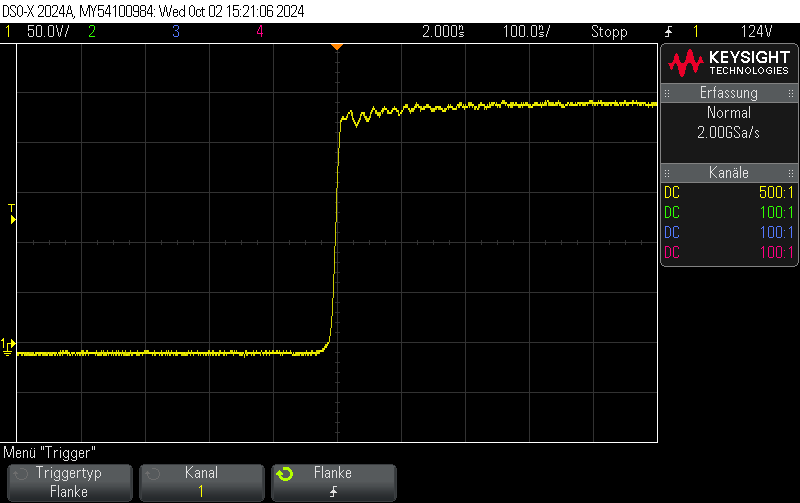Click the DSO-X 2024A timestamp header text
This screenshot has width=800, height=503.
pos(154,11)
